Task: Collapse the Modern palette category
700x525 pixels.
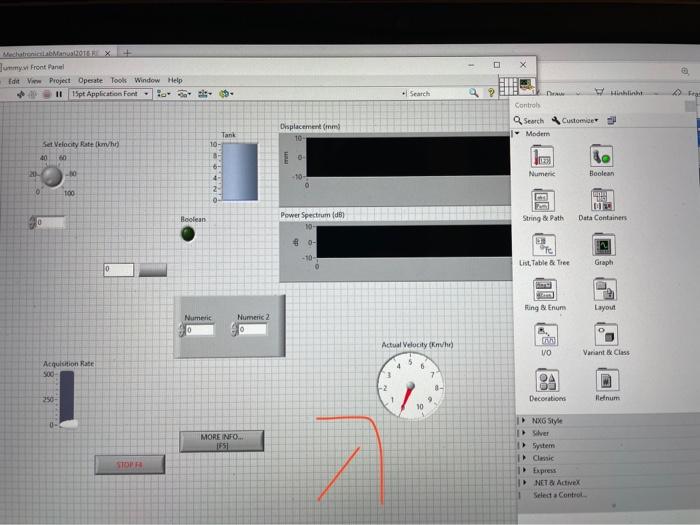Action: tap(517, 133)
